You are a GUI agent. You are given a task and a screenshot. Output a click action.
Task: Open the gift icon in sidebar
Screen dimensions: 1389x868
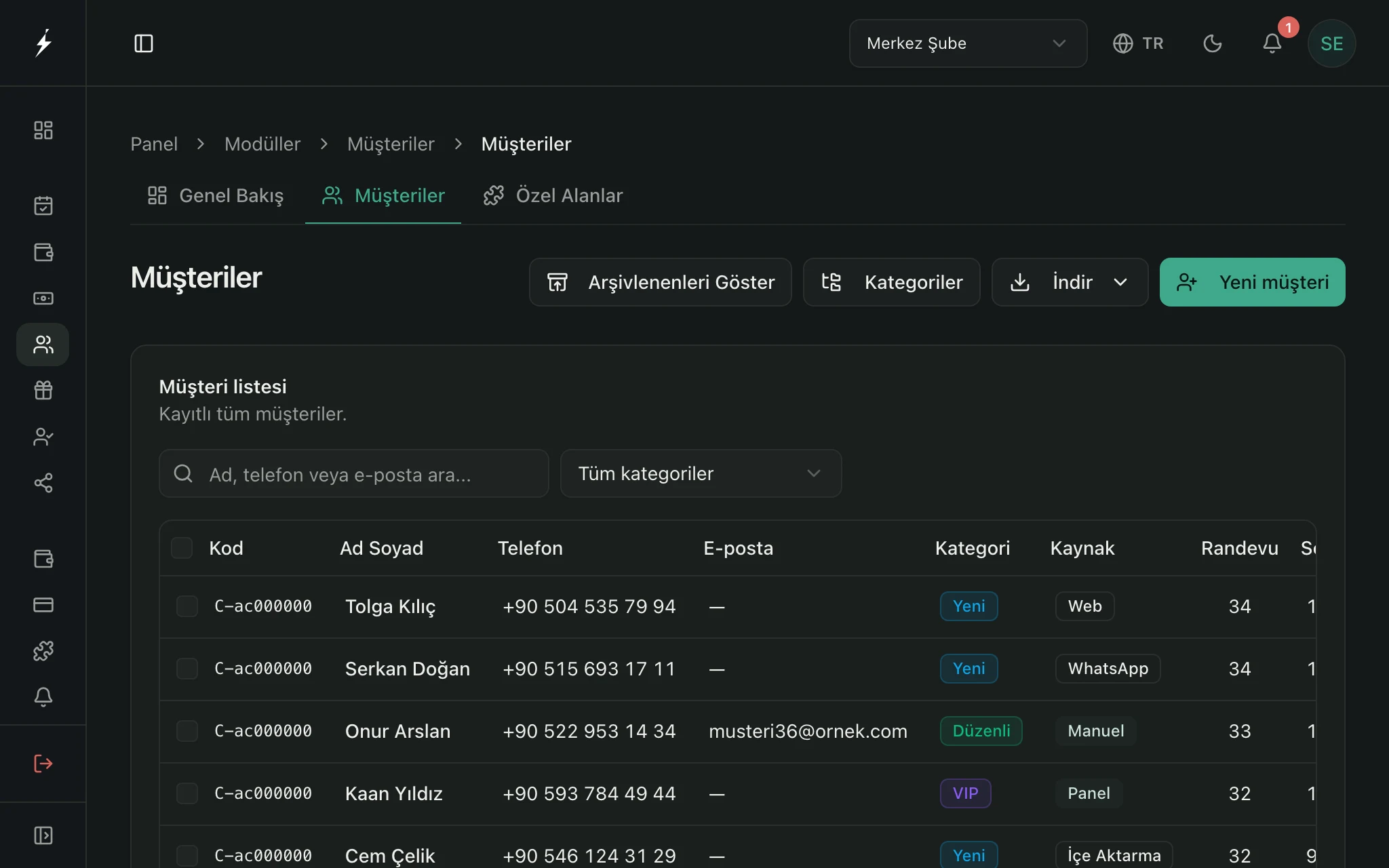point(43,390)
